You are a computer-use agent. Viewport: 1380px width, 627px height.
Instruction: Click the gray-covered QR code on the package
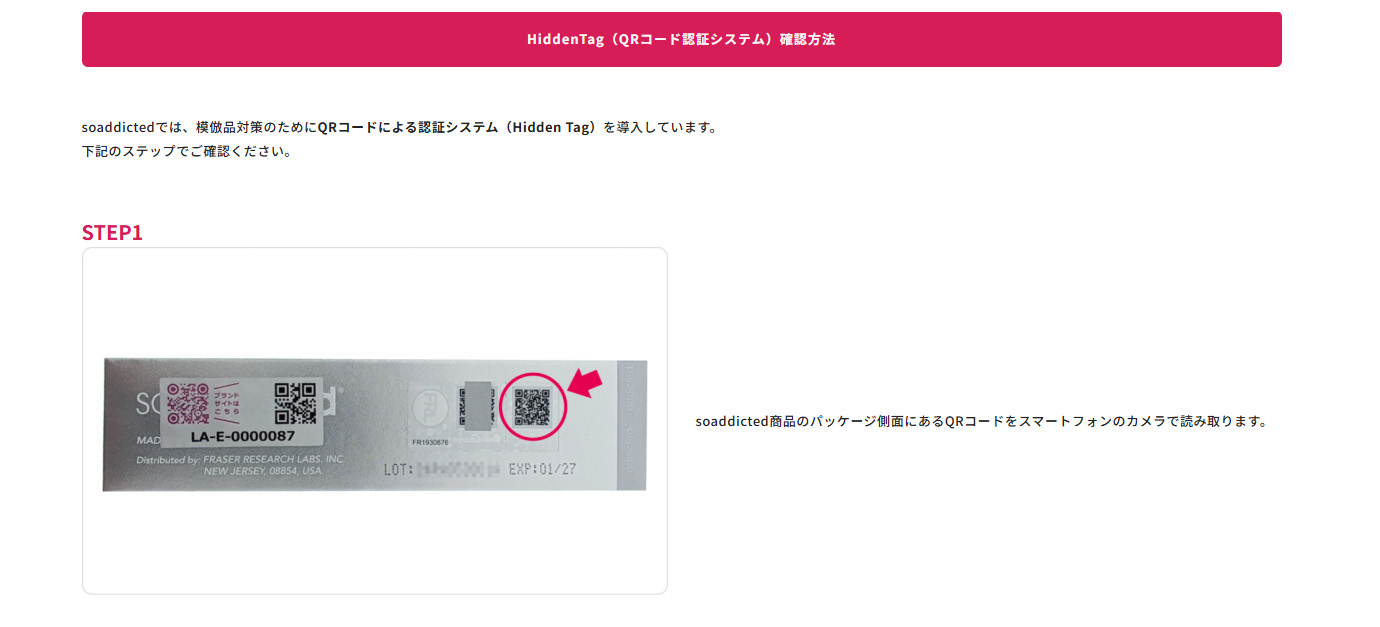coord(474,405)
